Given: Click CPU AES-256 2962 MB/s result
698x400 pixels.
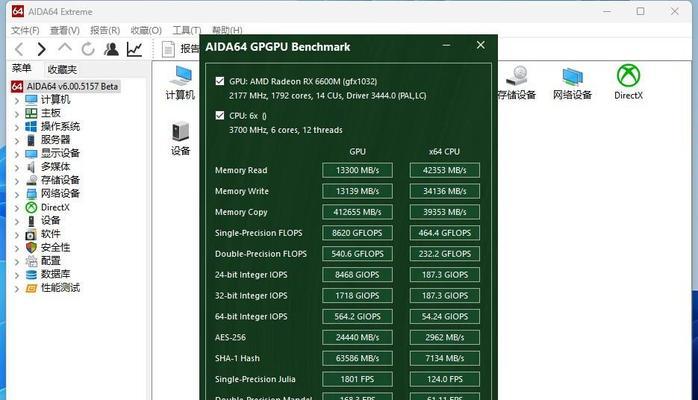Looking at the screenshot, I should tap(445, 338).
